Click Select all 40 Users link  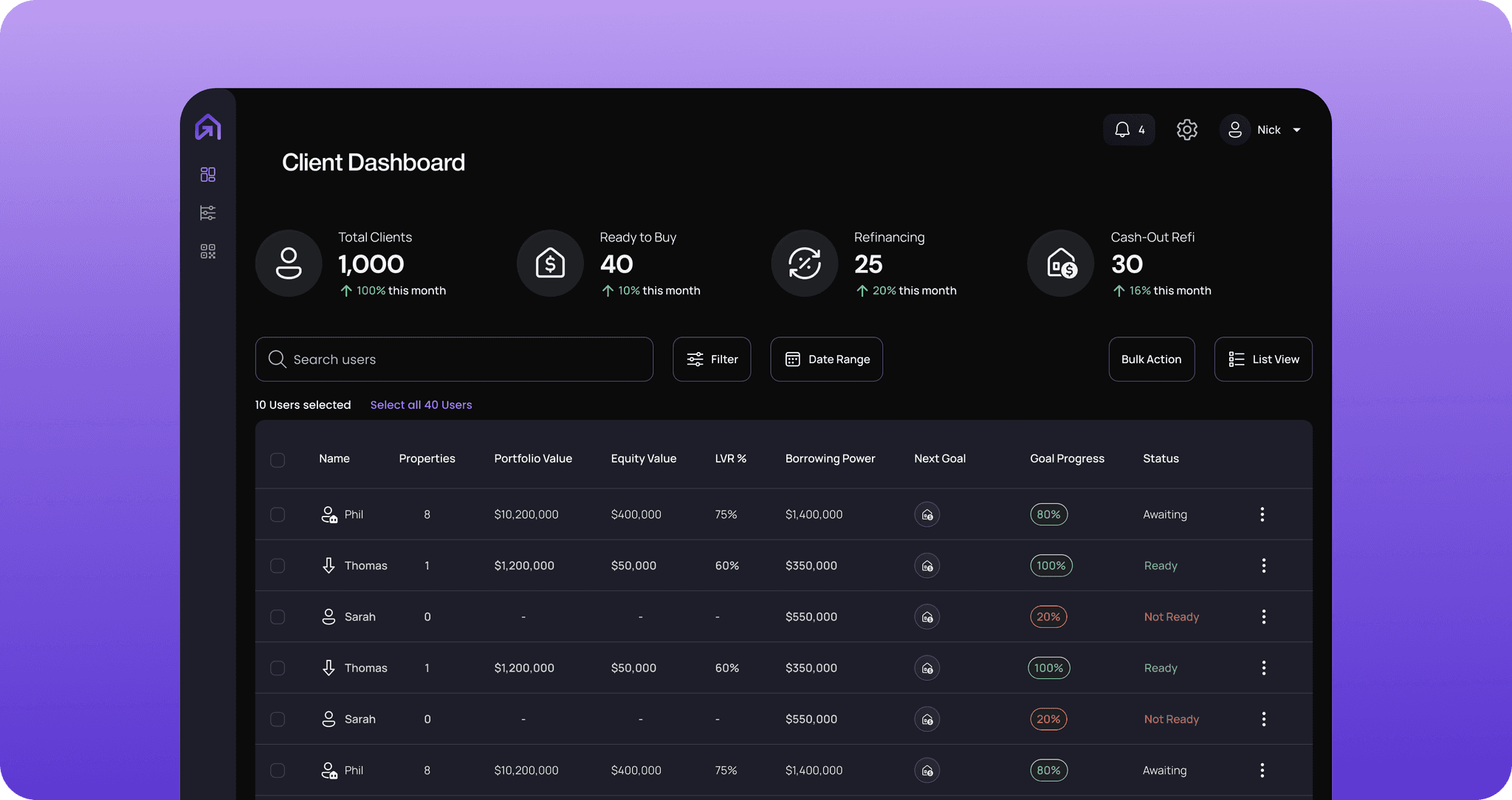[421, 405]
